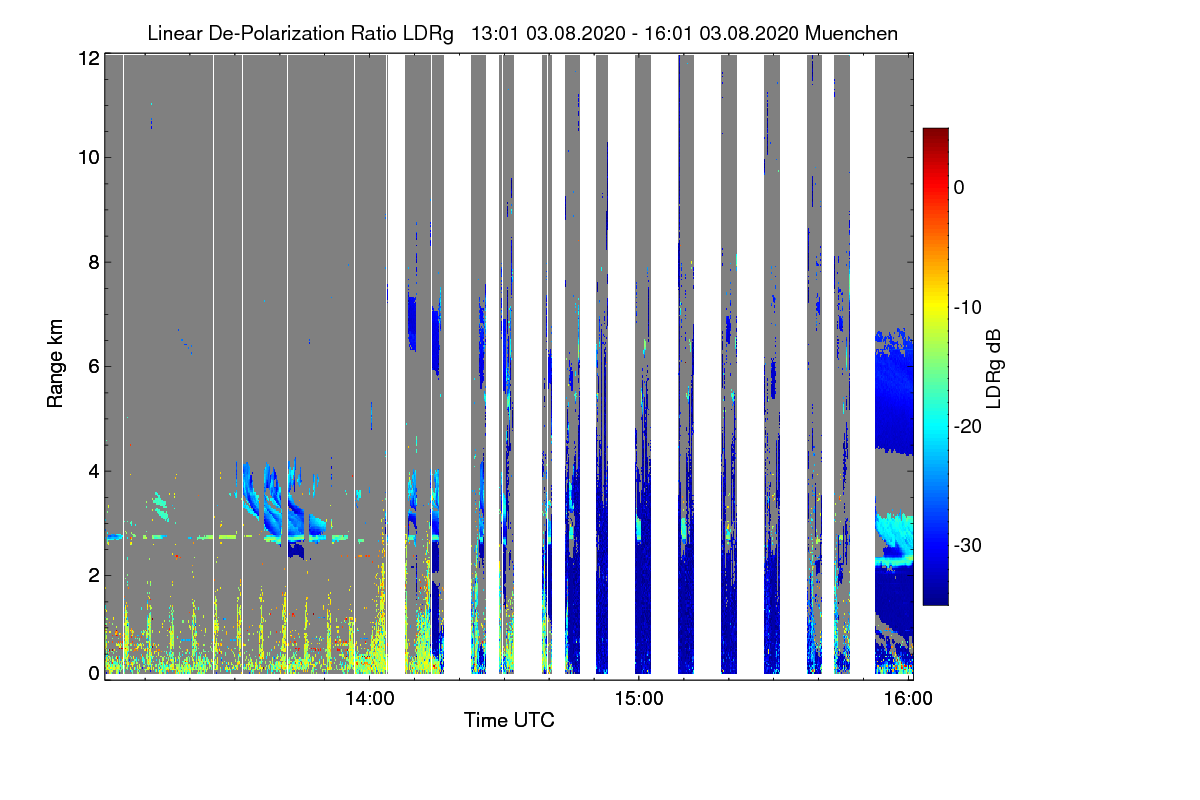Screen dimensions: 1200x800
Task: Click the '15:00' time tick label
Action: (x=640, y=698)
